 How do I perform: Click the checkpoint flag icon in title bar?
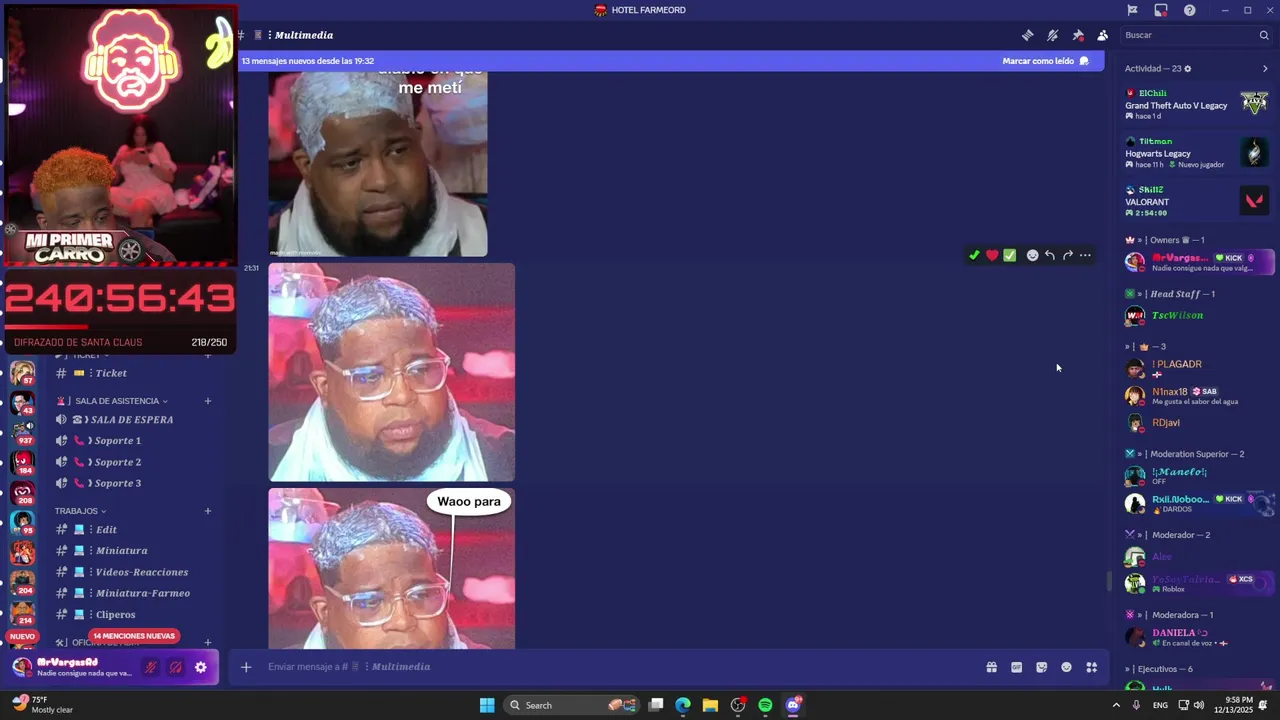(x=1132, y=10)
